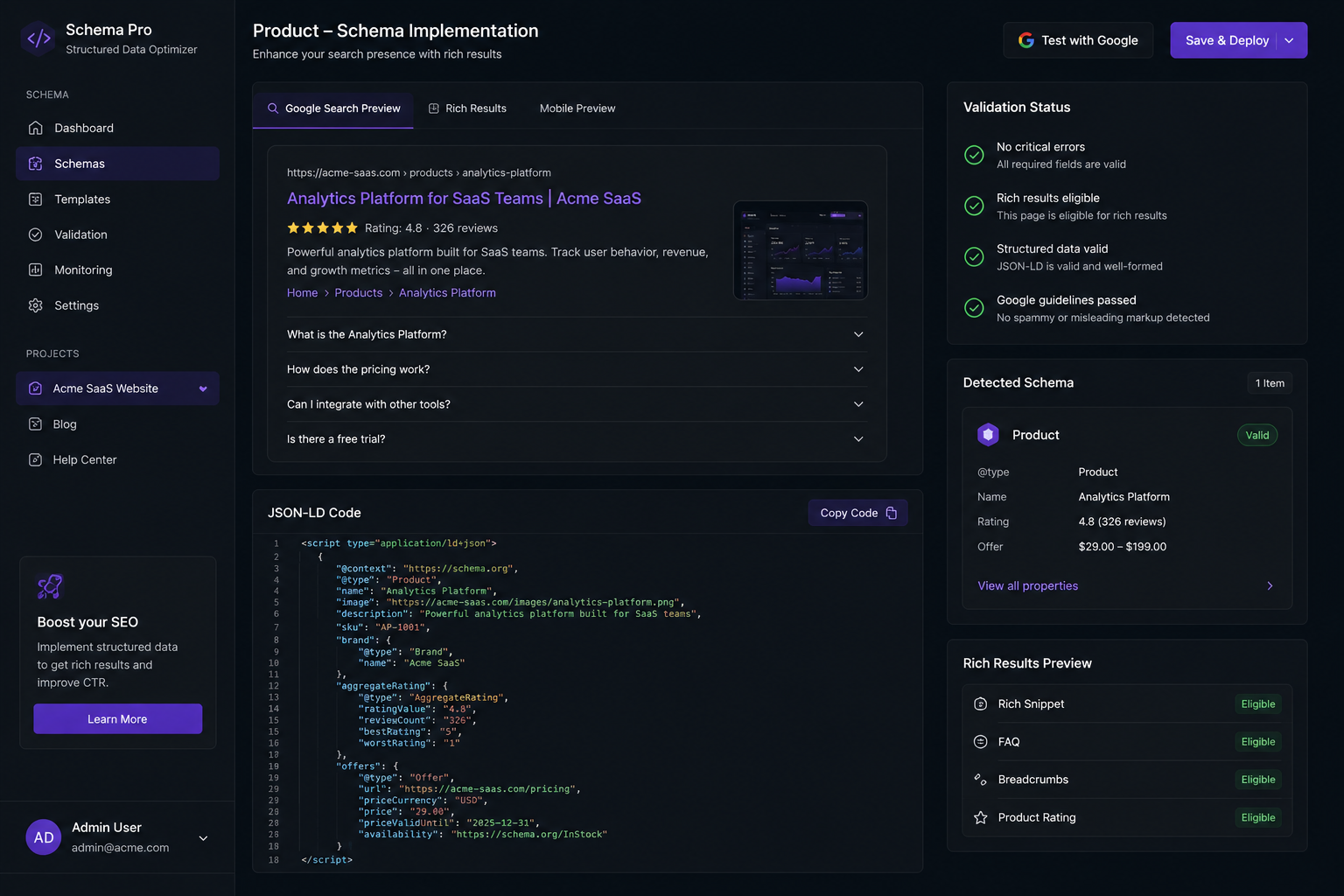Expand 'How does the pricing work?' question
1344x896 pixels.
click(577, 369)
